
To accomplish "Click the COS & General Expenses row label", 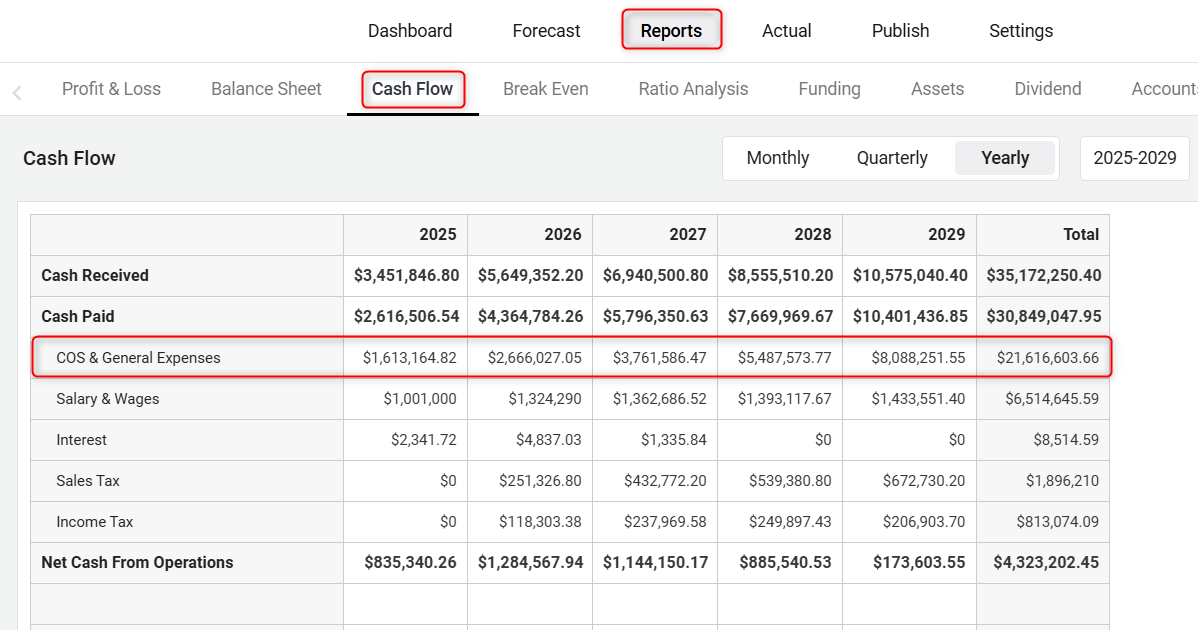I will [138, 358].
